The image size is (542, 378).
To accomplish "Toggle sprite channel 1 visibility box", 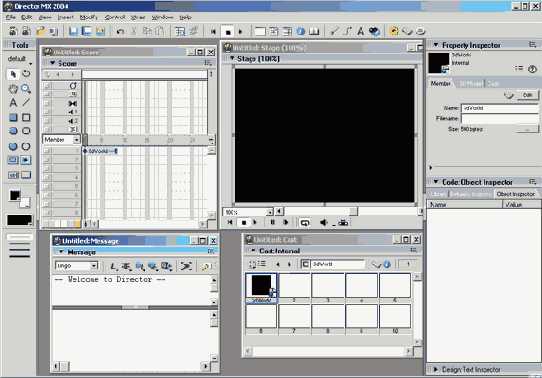I will [47, 151].
